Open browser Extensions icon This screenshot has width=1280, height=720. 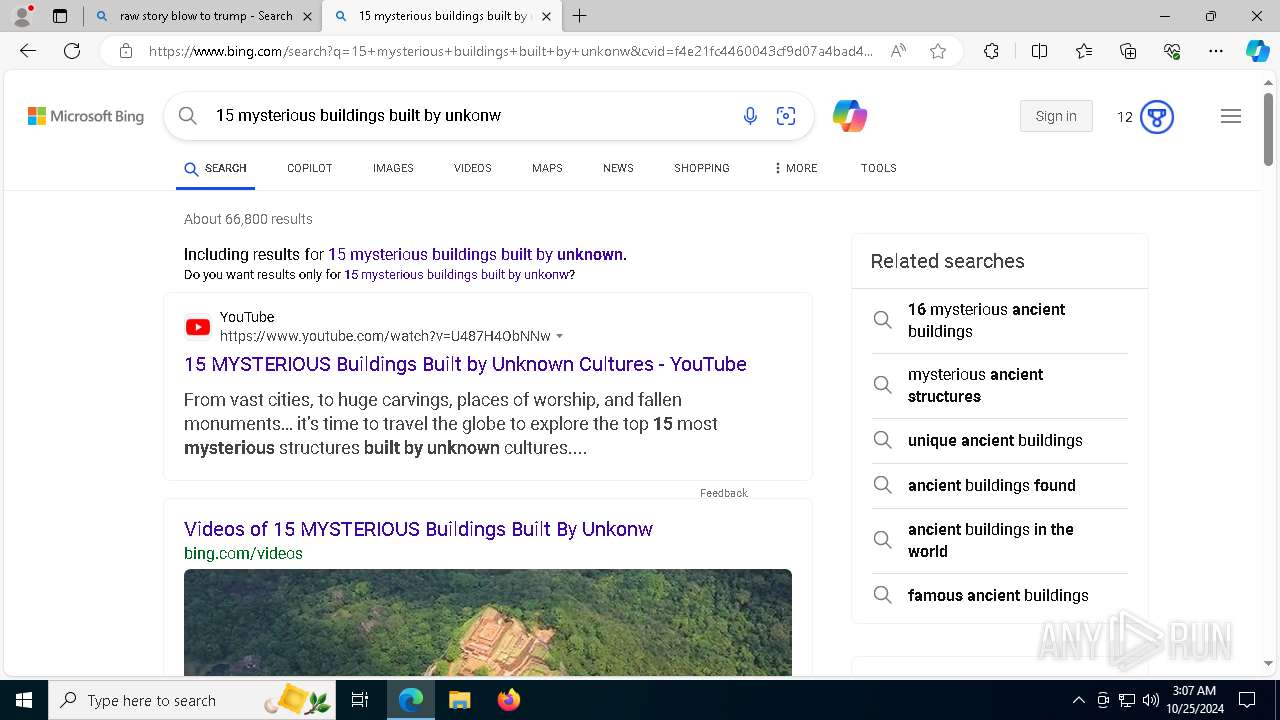[991, 51]
